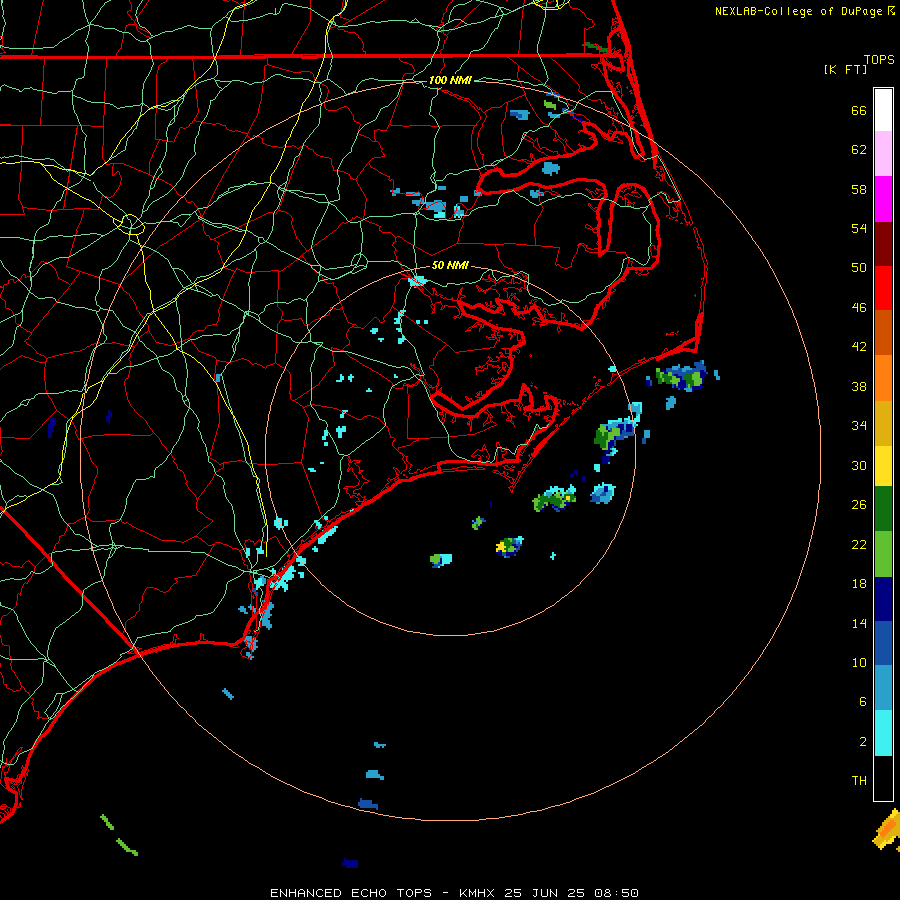
Task: Click the 62 legend scale value
Action: click(x=859, y=150)
